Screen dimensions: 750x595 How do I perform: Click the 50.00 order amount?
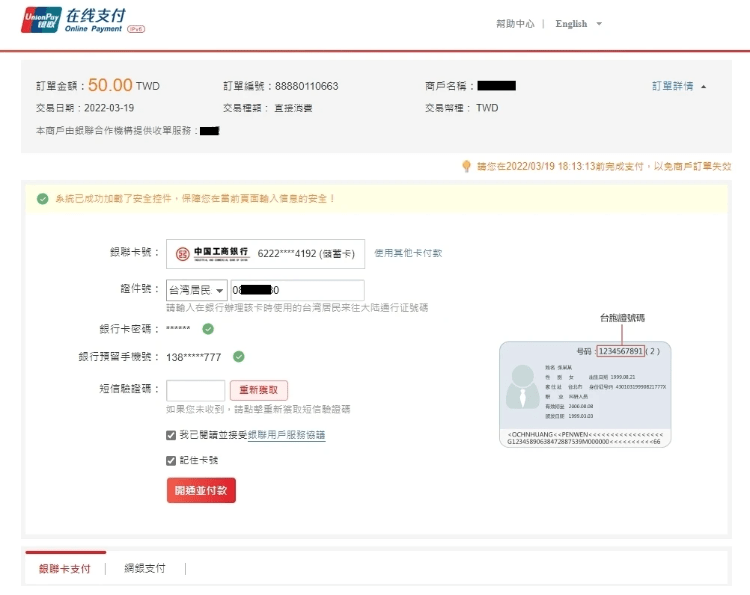tap(110, 85)
